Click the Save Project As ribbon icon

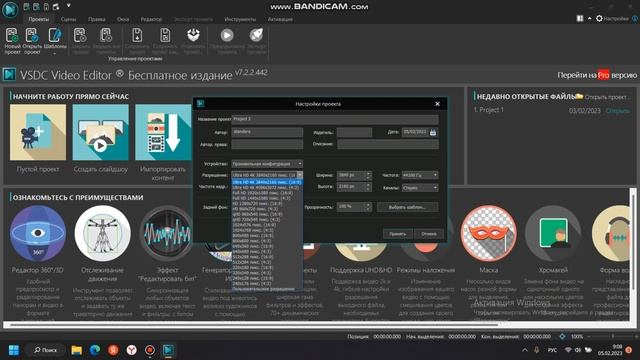pos(165,36)
